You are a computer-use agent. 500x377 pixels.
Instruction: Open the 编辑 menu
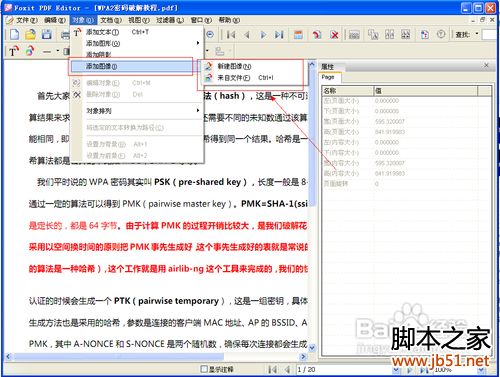tap(55, 20)
